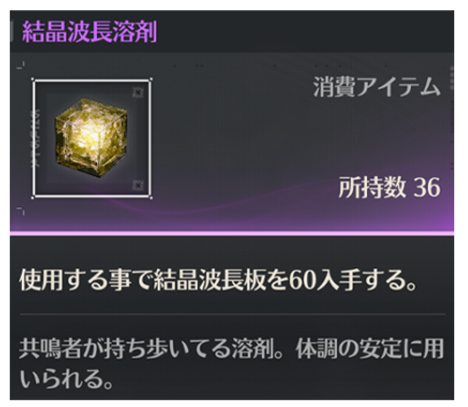Click the last flavor text line いられる。

(x=66, y=379)
